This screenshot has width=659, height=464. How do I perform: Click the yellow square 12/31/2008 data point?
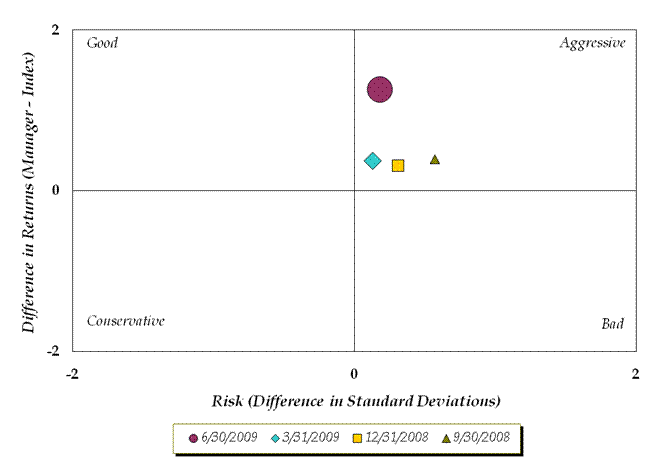coord(398,166)
